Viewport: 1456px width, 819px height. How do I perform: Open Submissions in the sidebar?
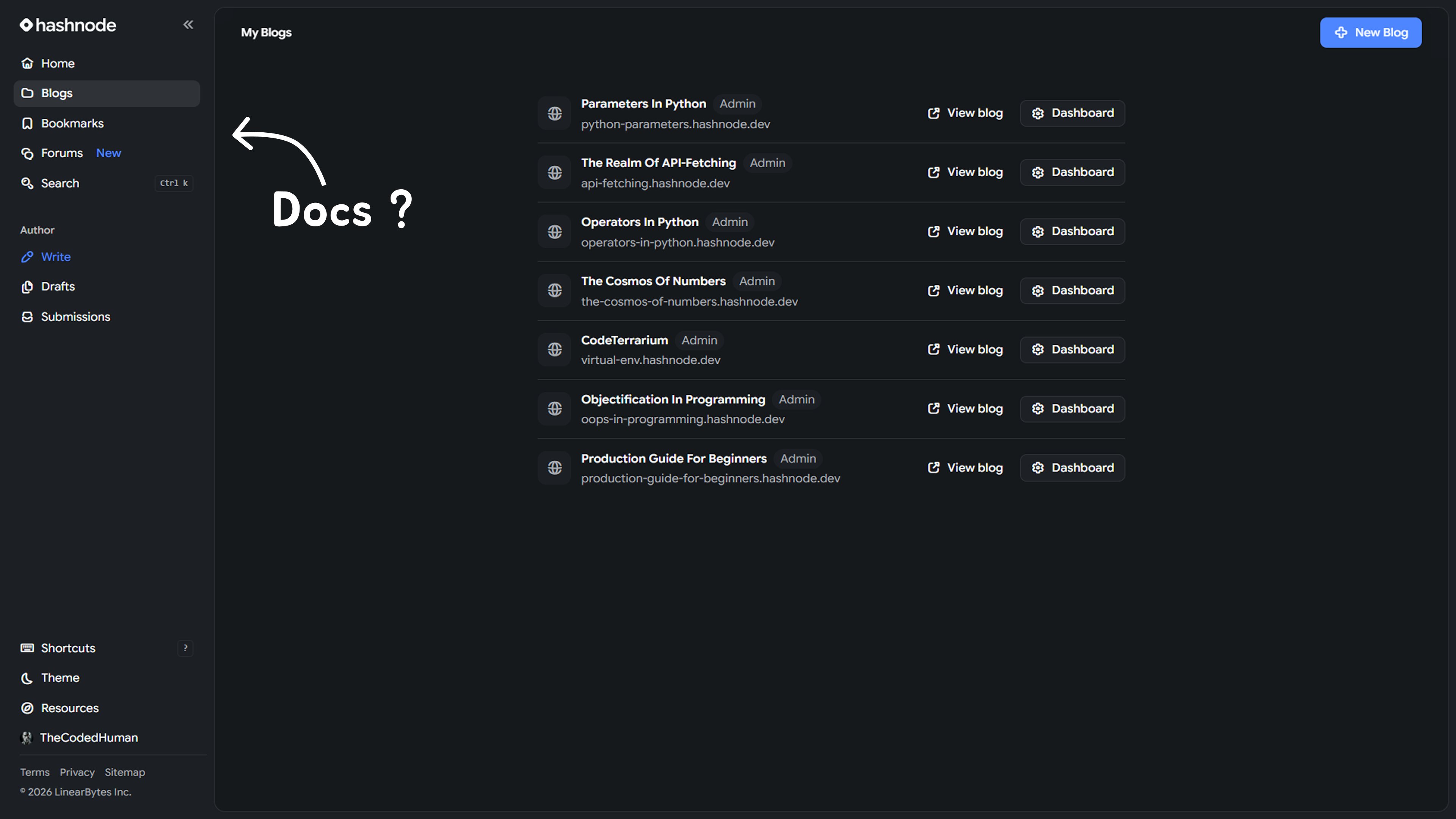[75, 317]
